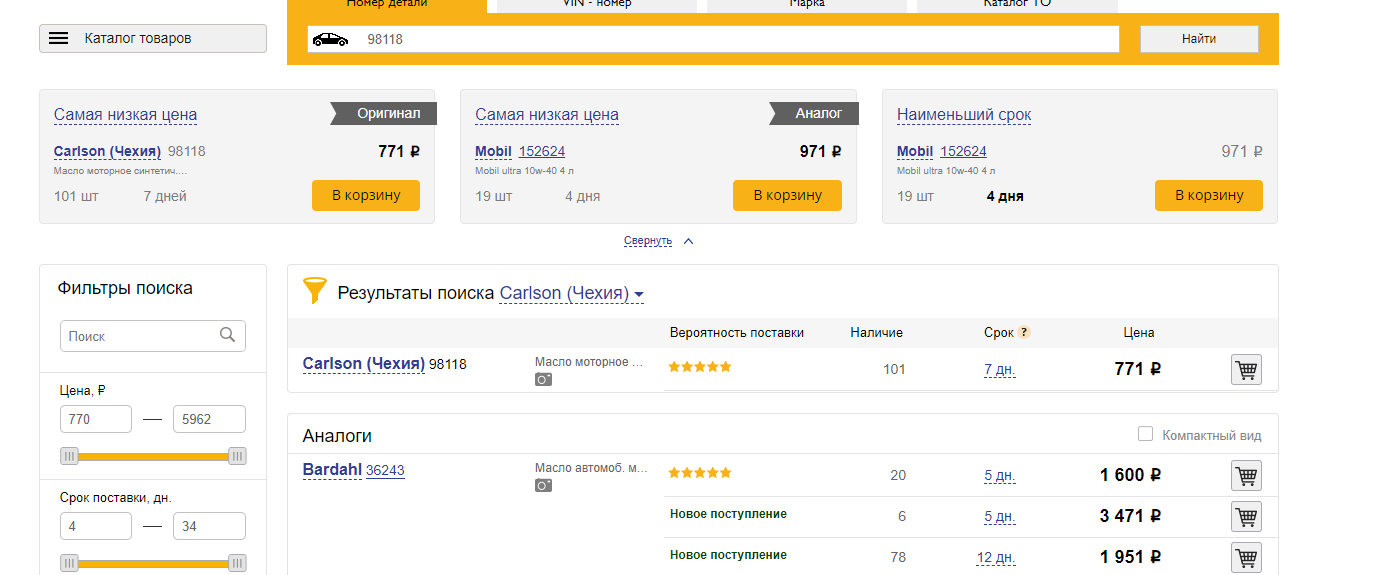This screenshot has height=575, width=1384.
Task: Click the Цена column header
Action: coord(1139,333)
